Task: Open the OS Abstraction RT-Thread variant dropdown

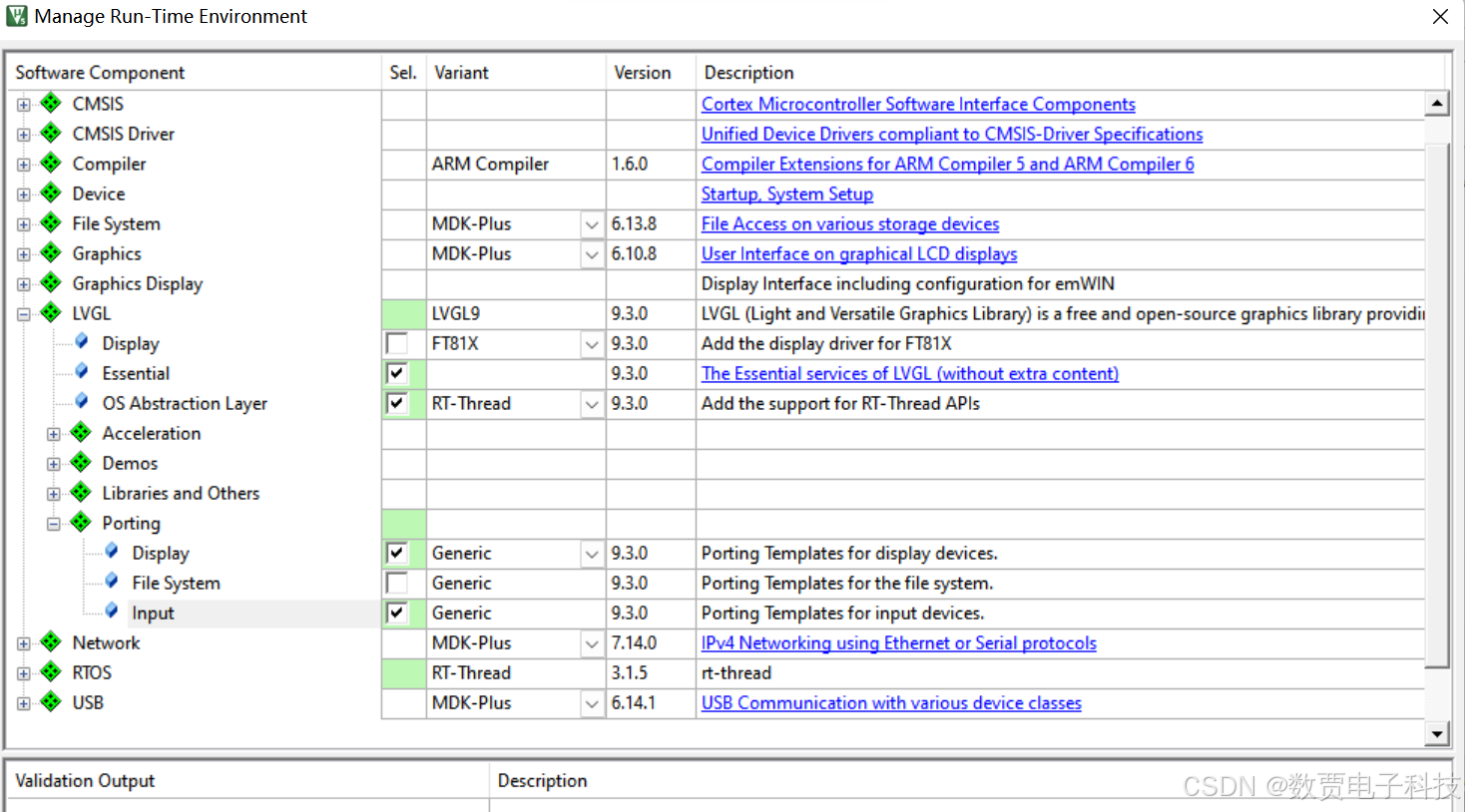Action: 592,404
